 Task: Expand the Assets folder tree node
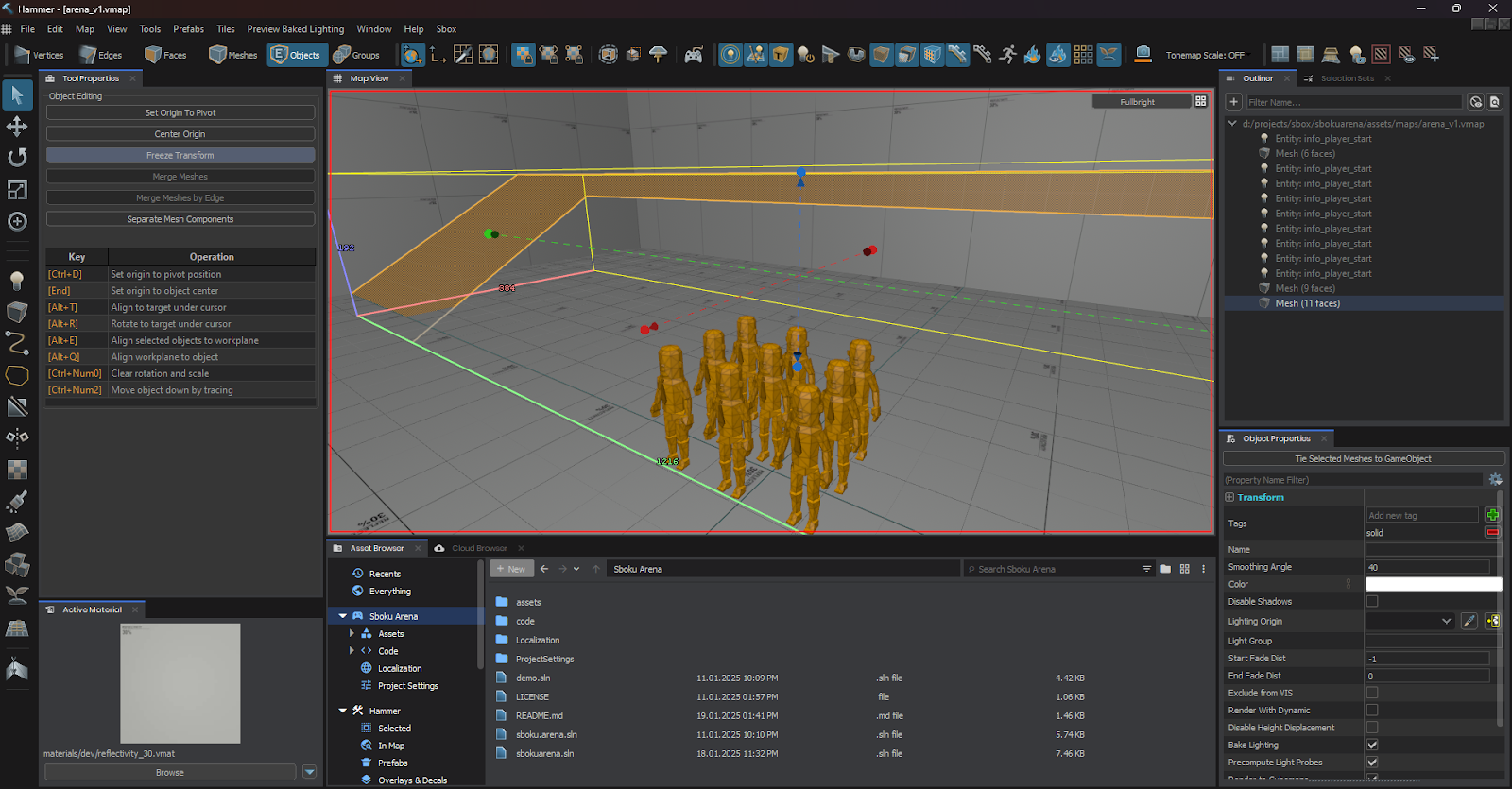pos(352,634)
